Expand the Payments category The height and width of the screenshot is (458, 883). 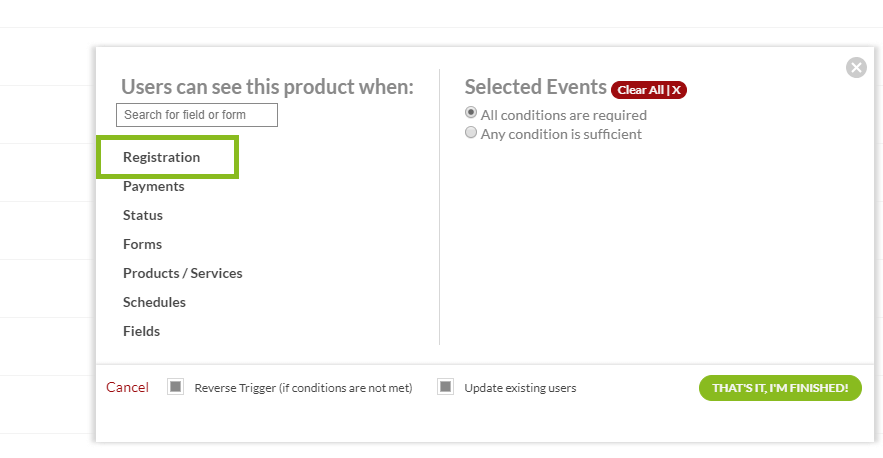[x=154, y=187]
